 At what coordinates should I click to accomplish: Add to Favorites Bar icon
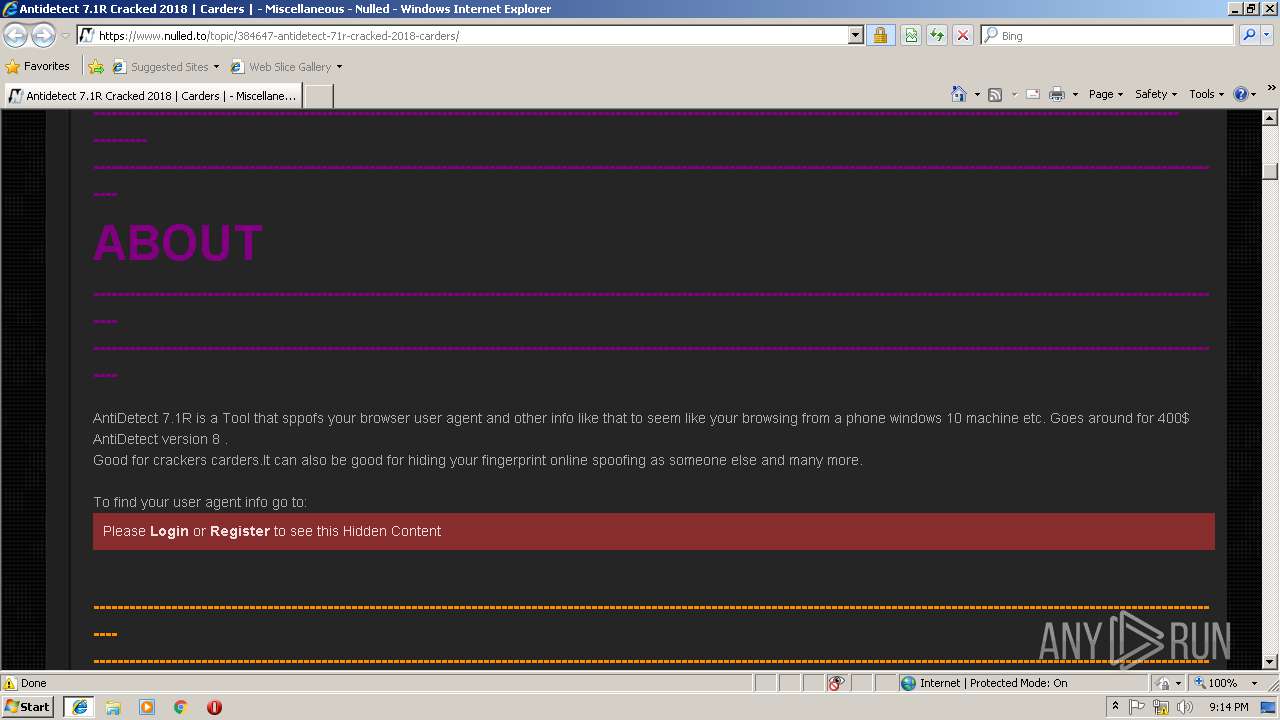coord(96,67)
